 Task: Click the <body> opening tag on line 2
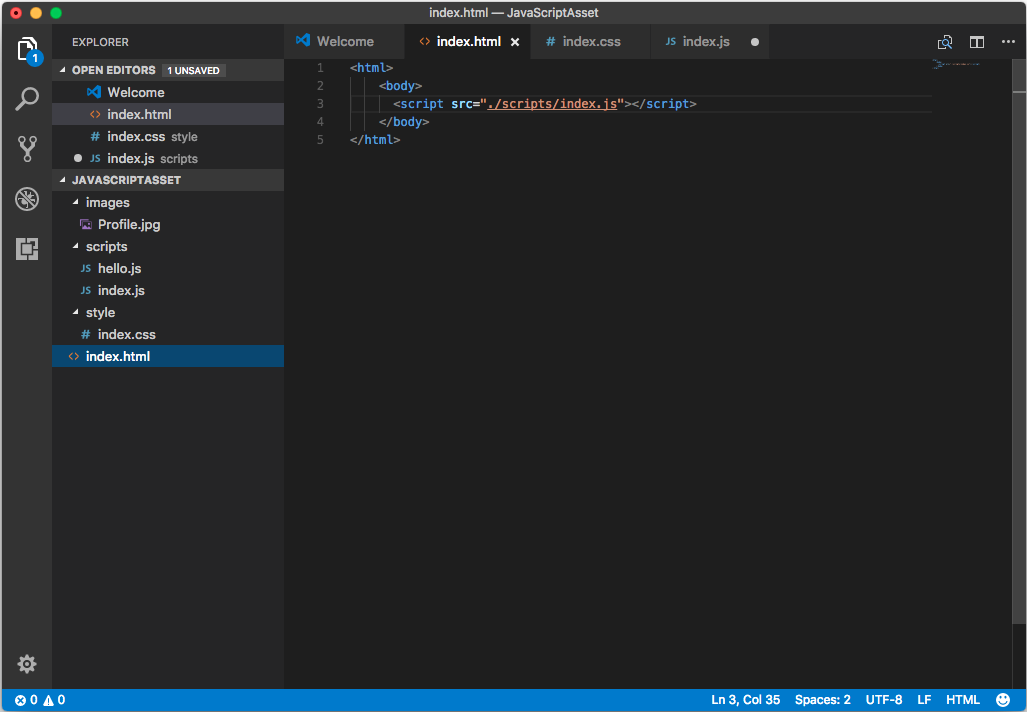[x=400, y=86]
